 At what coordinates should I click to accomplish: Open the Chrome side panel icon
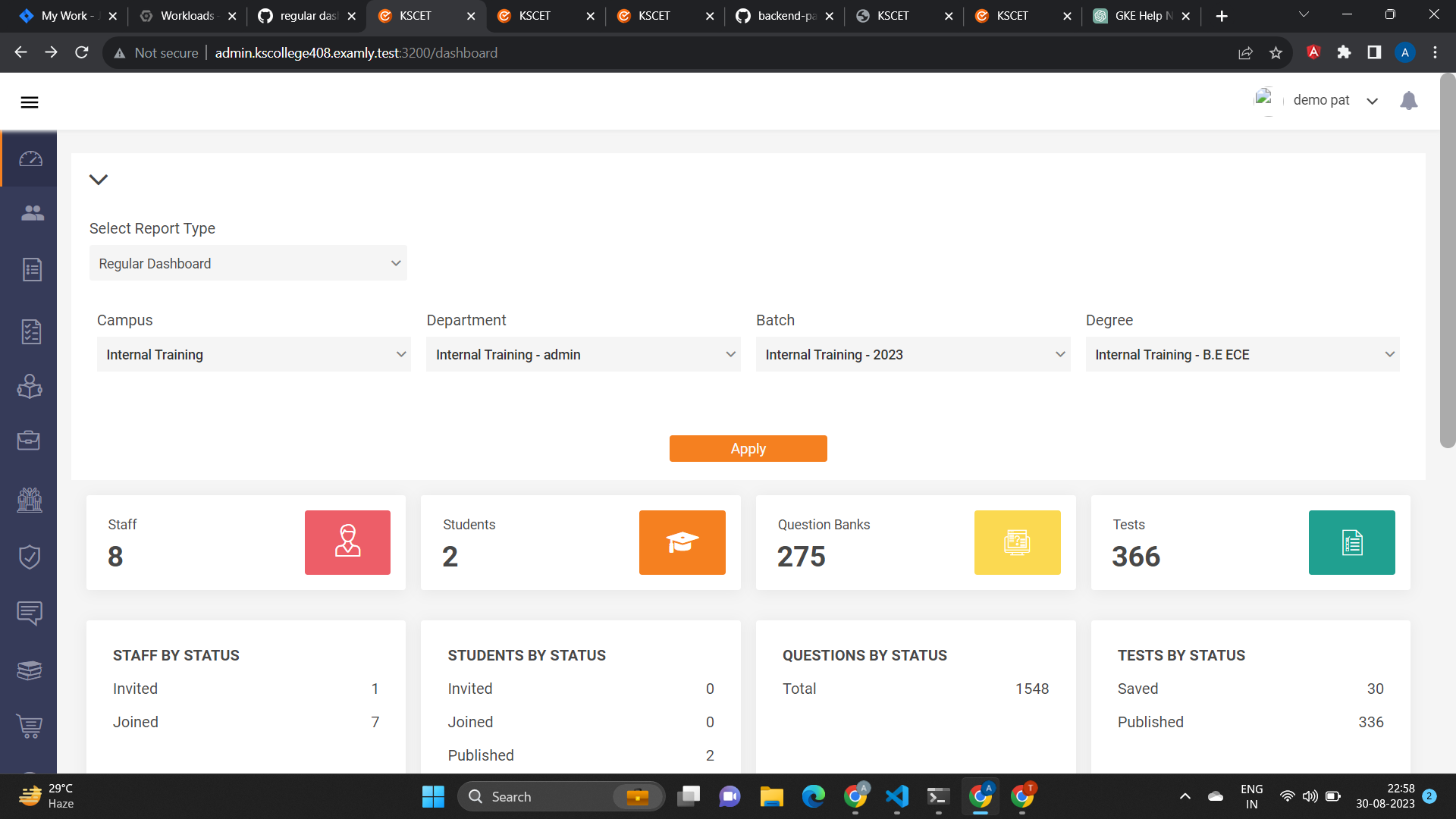point(1374,52)
